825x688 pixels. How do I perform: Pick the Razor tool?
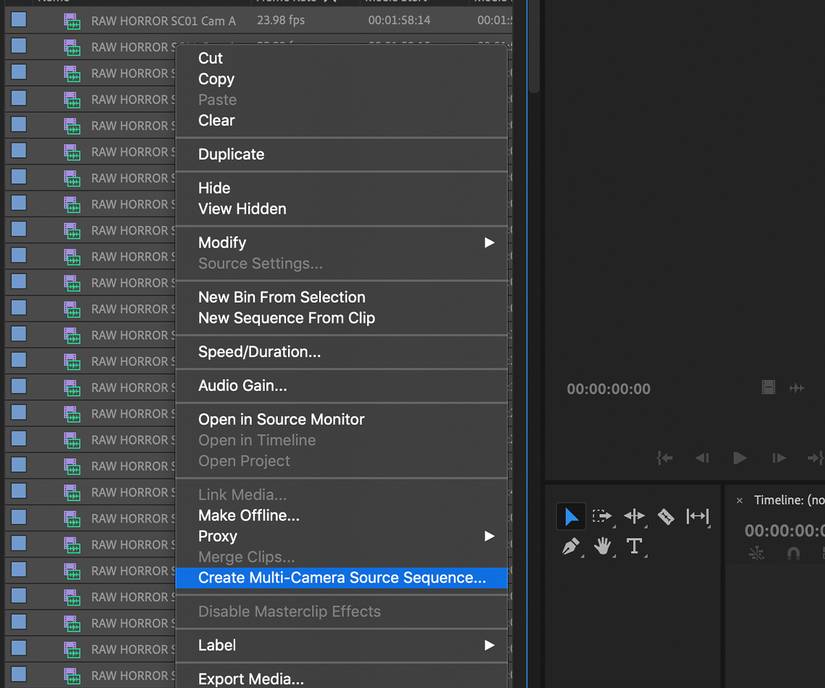click(666, 516)
